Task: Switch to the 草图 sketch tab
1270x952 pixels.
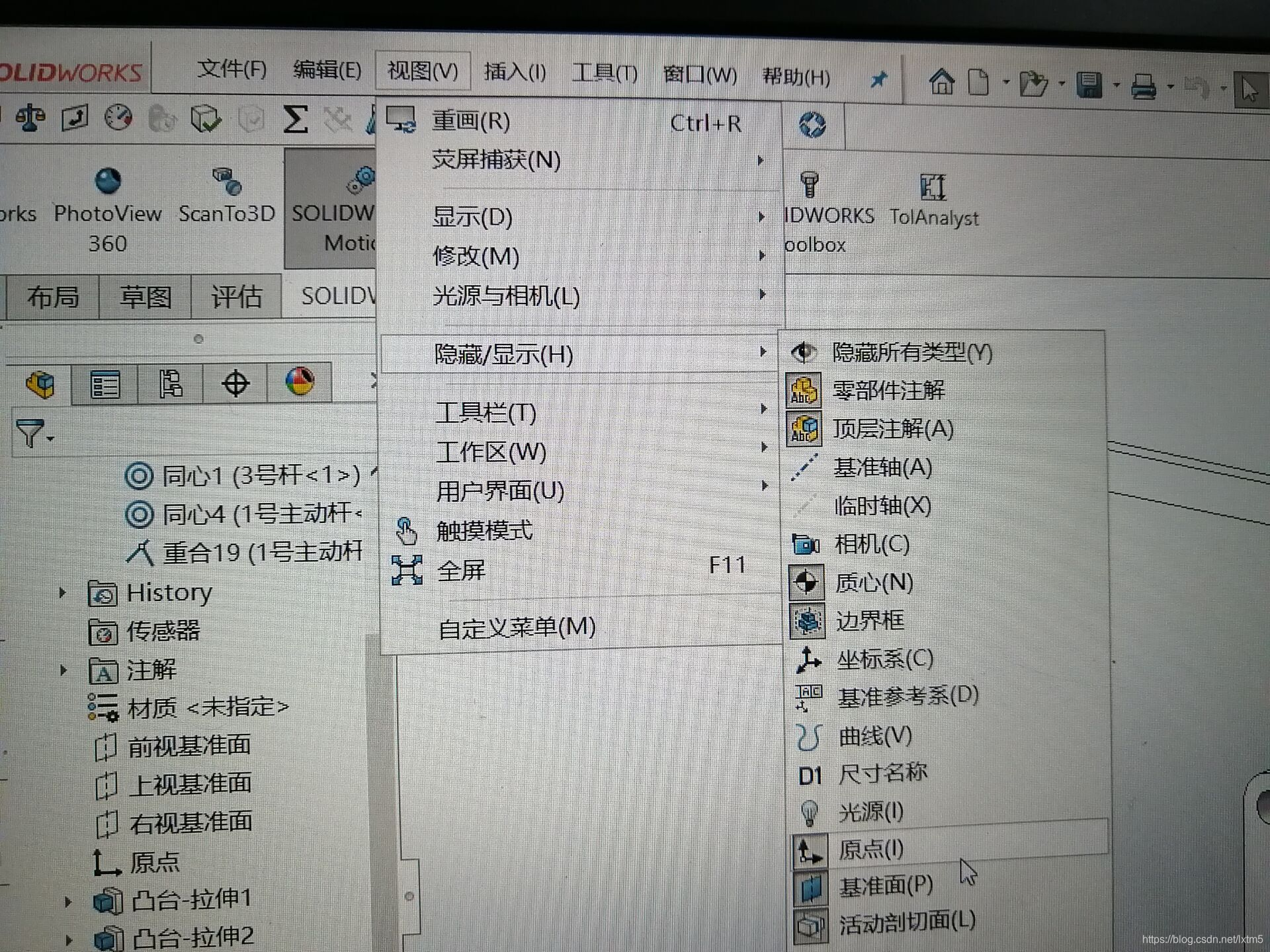Action: [145, 297]
